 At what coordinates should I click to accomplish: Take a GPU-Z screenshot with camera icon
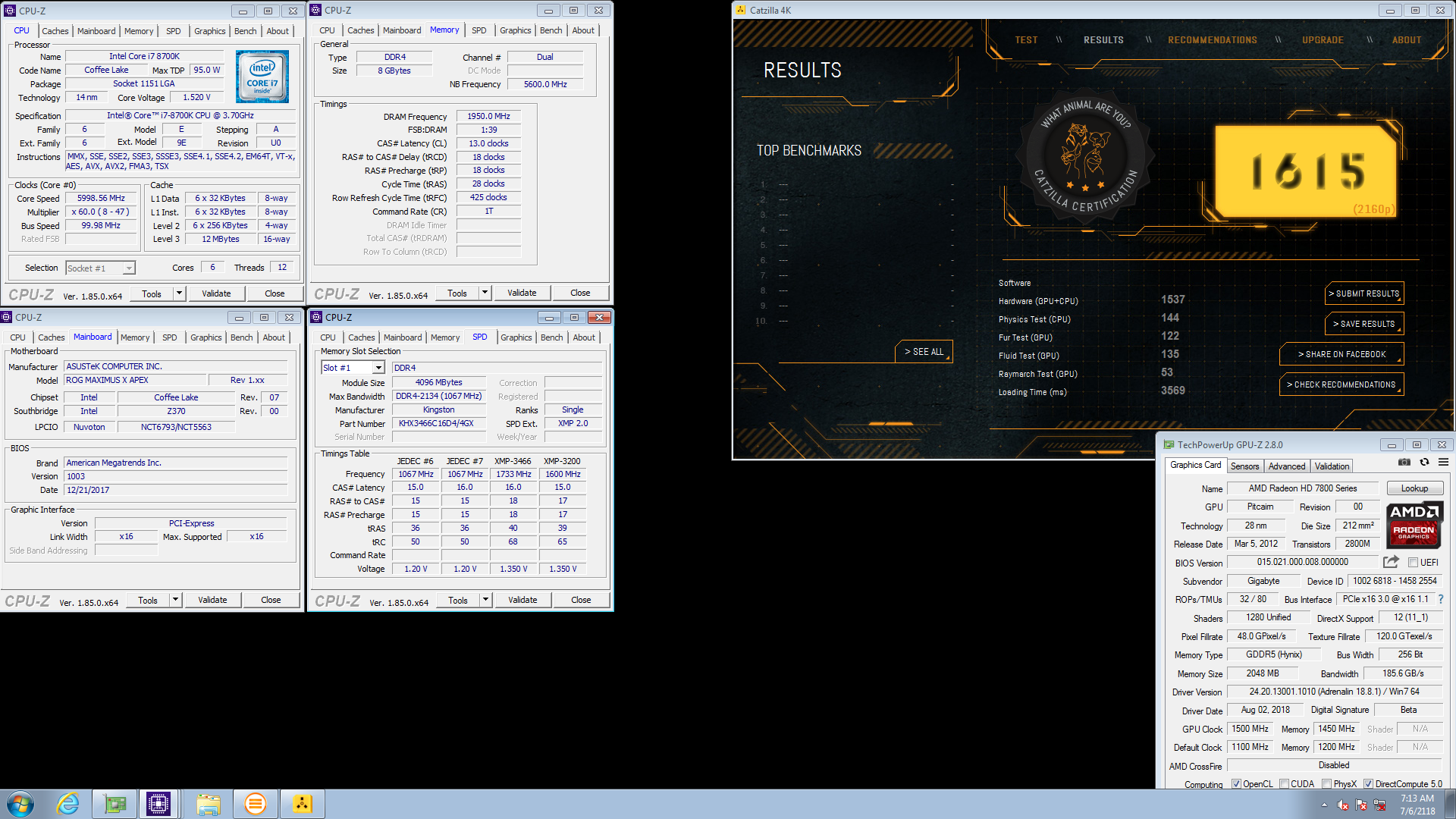[x=1404, y=462]
